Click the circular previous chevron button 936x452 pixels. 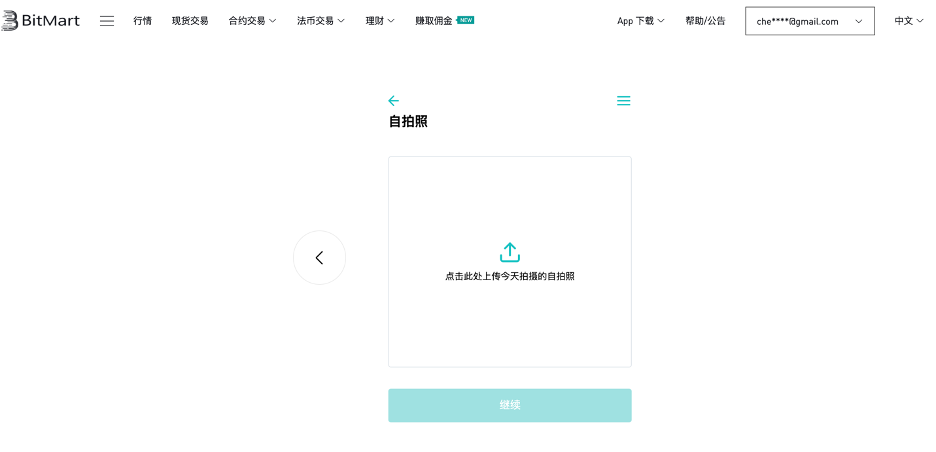click(x=319, y=258)
